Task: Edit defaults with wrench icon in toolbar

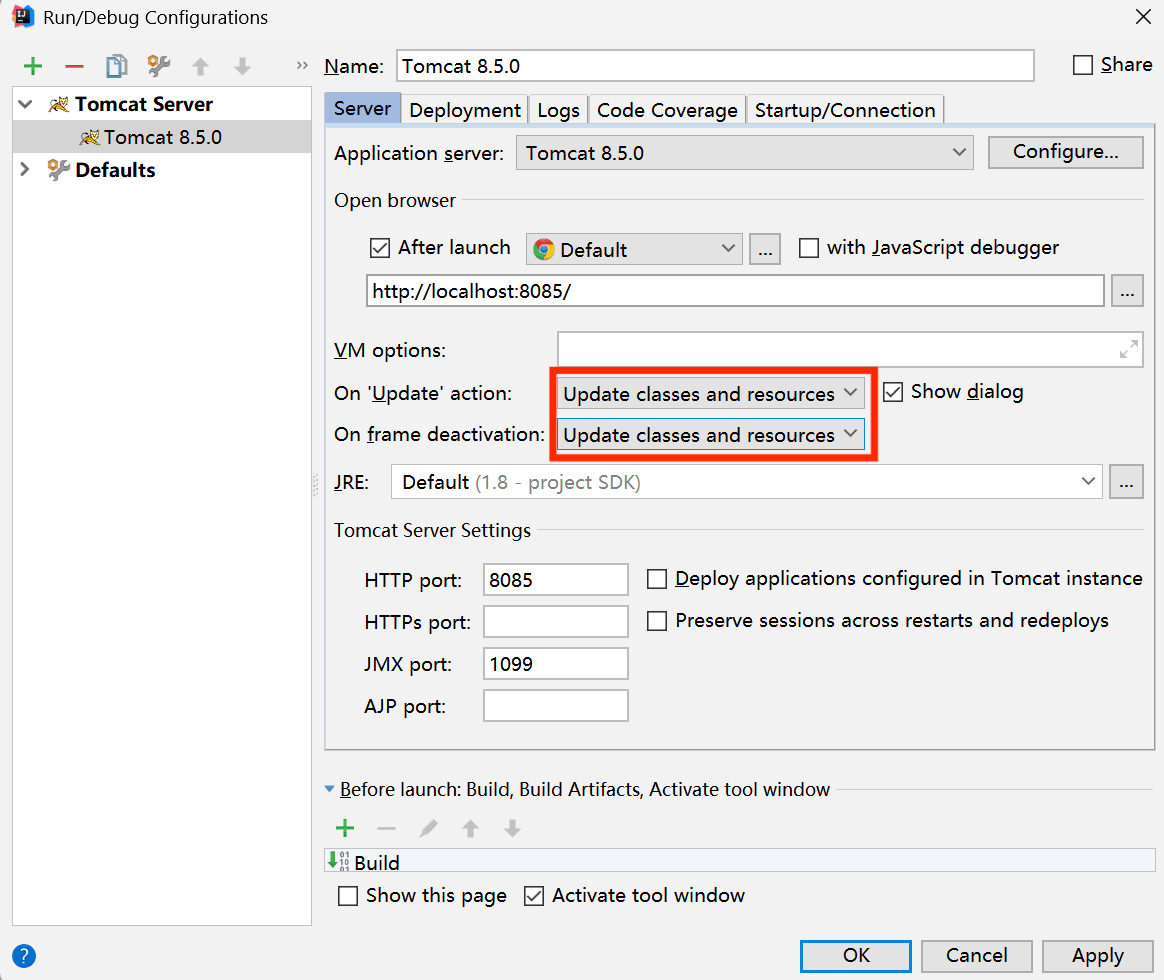Action: point(158,66)
